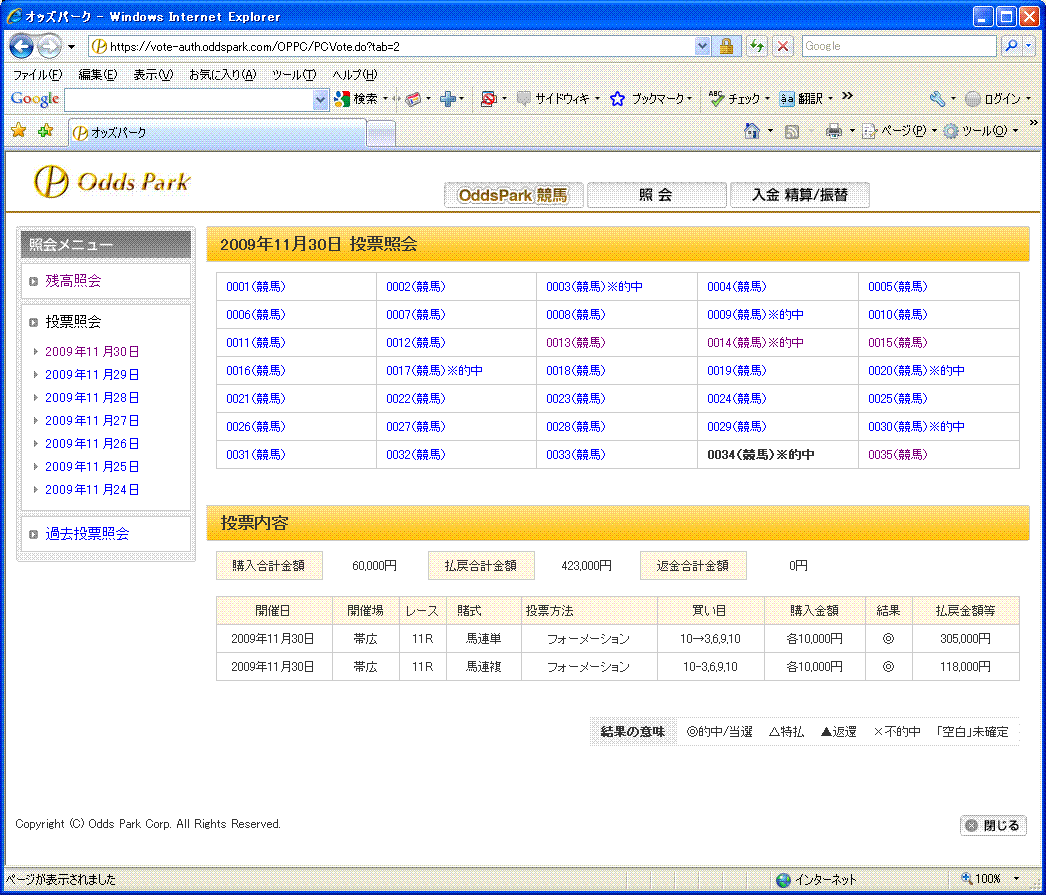
Task: Click the Odds Park logo
Action: [113, 181]
